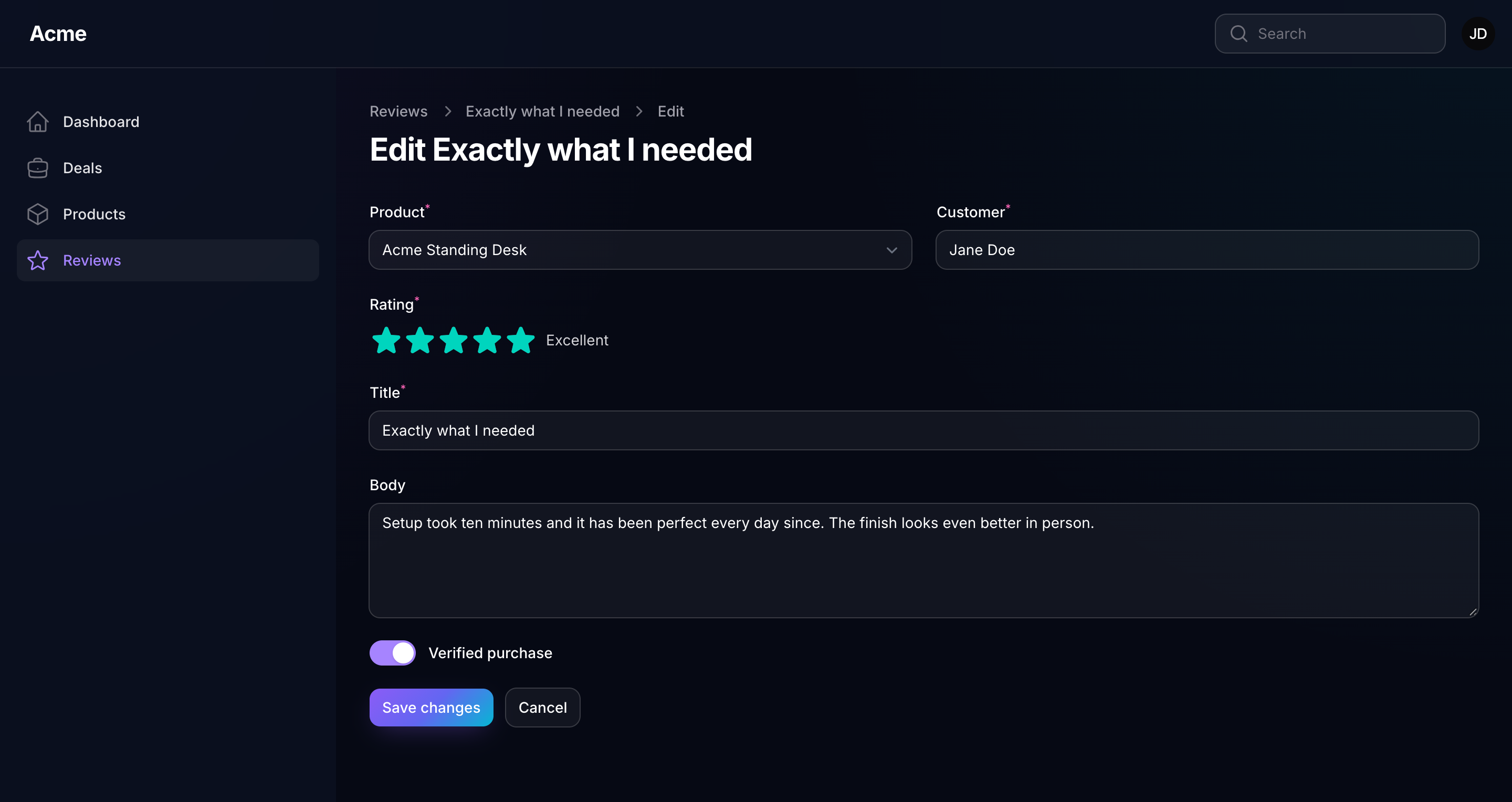Toggle the Verified purchase switch
The width and height of the screenshot is (1512, 802).
click(x=393, y=653)
